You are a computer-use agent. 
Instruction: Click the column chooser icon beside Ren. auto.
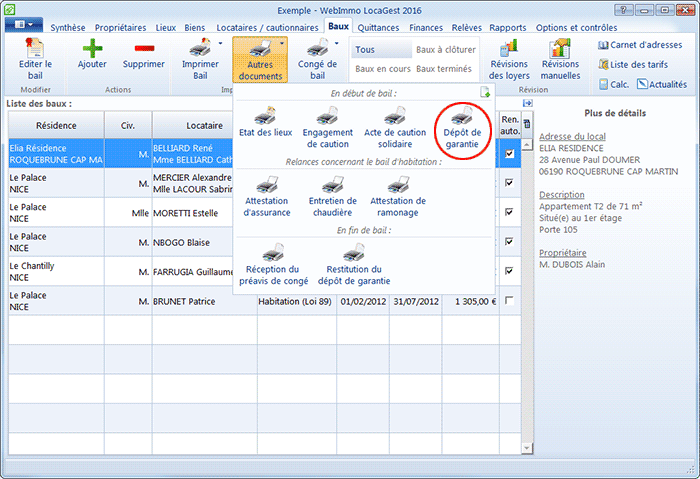coord(527,124)
